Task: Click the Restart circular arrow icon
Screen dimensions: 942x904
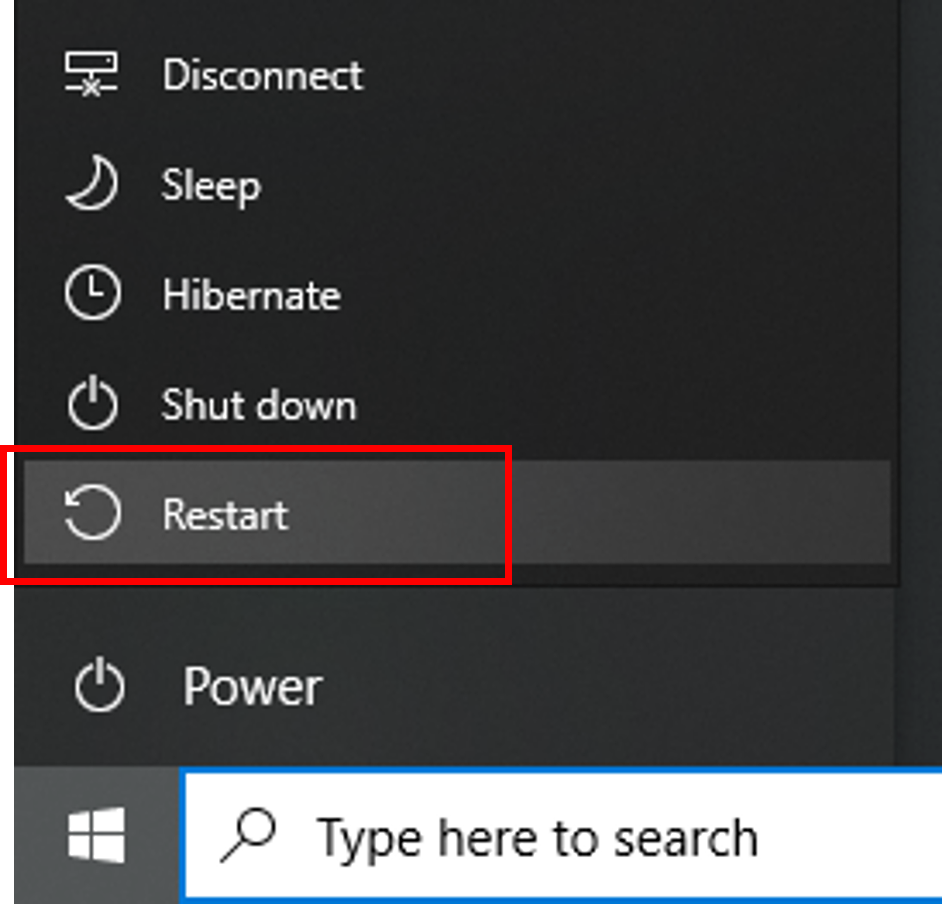Action: pyautogui.click(x=92, y=512)
